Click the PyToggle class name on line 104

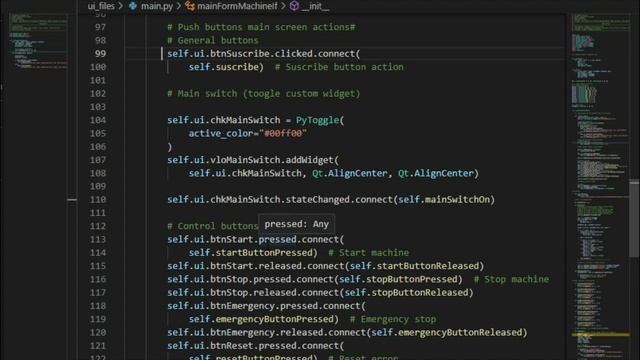(318, 120)
